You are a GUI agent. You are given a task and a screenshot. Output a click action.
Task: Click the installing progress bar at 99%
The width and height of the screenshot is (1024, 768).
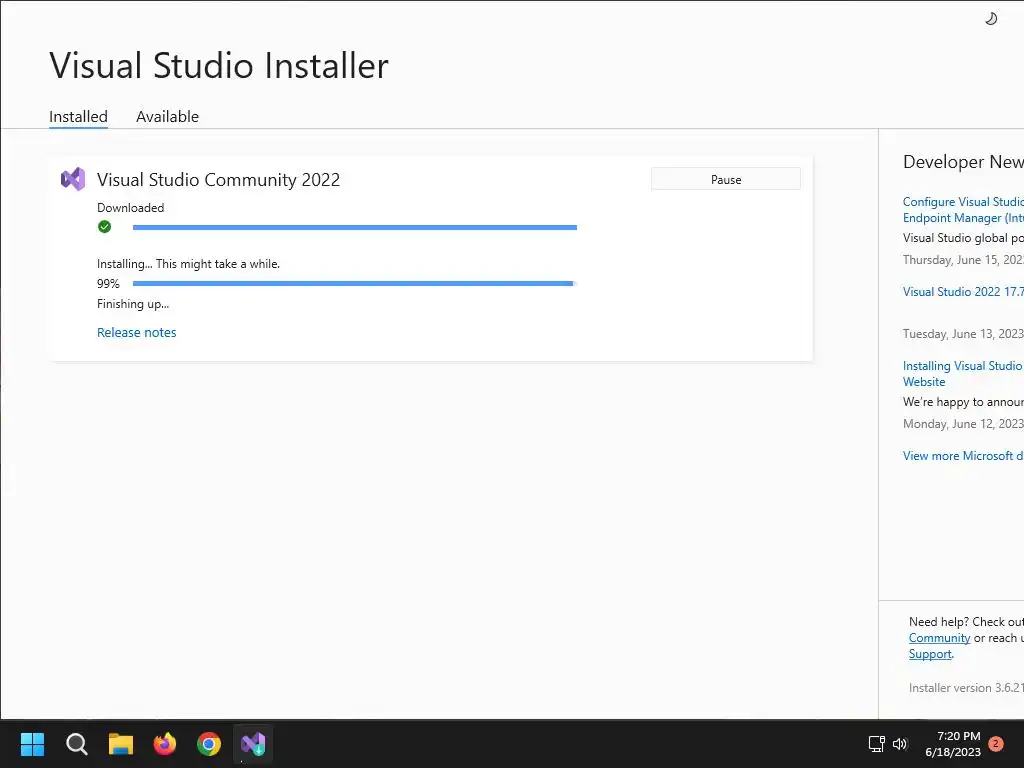[355, 283]
